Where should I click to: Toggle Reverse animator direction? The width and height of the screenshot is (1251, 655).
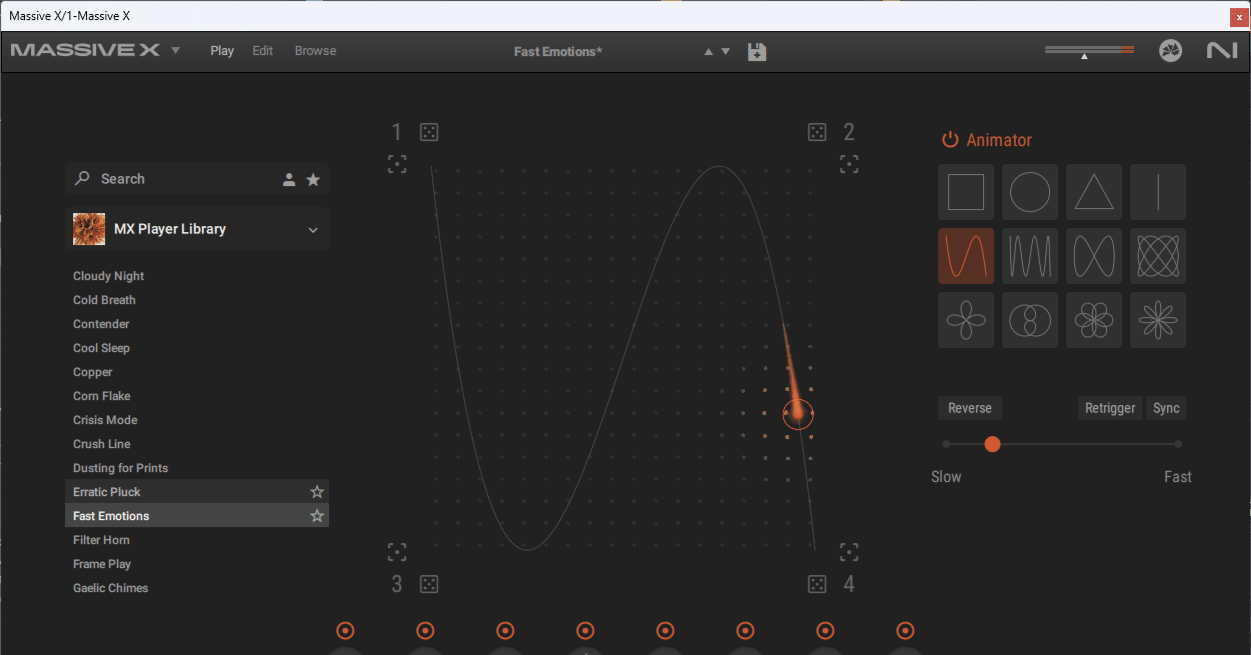point(970,408)
